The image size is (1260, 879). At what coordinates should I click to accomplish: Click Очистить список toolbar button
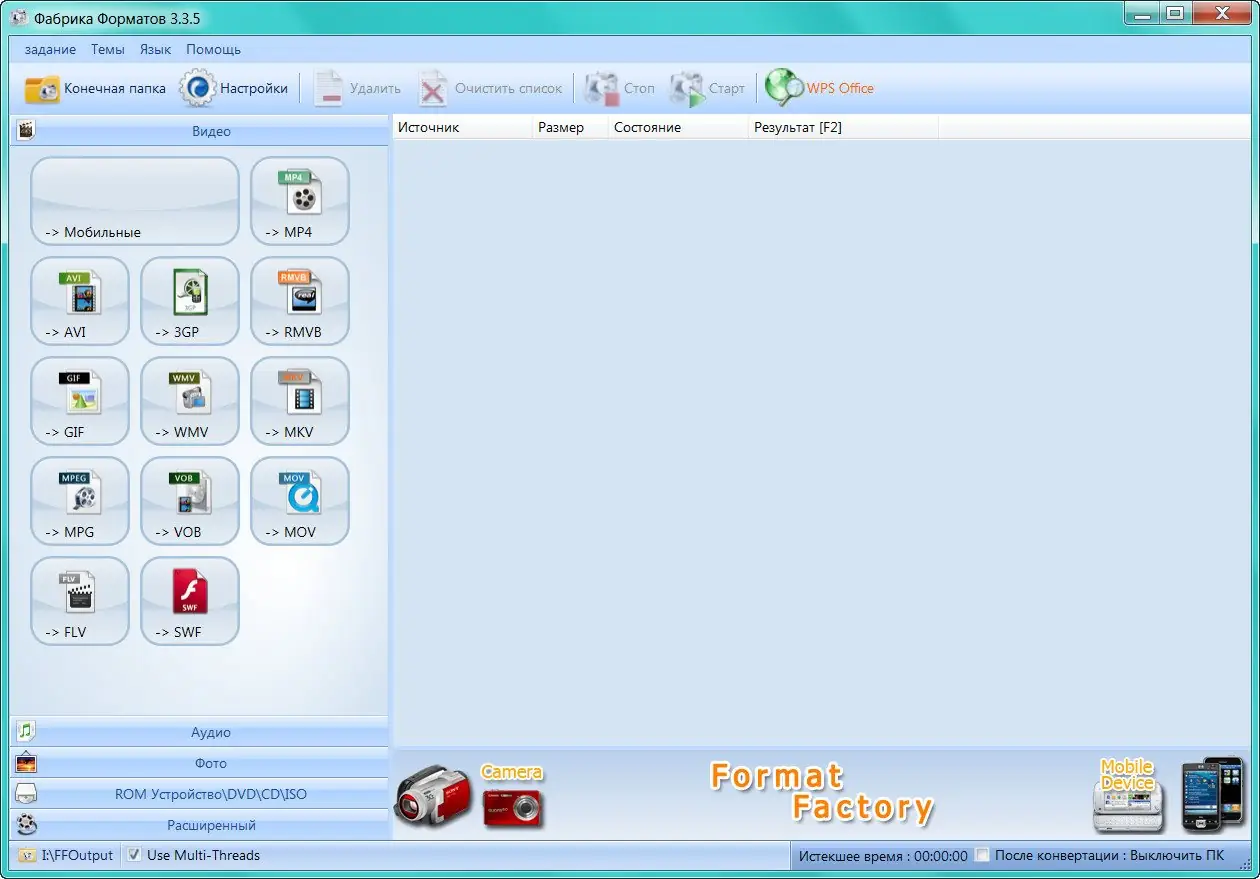pyautogui.click(x=491, y=88)
